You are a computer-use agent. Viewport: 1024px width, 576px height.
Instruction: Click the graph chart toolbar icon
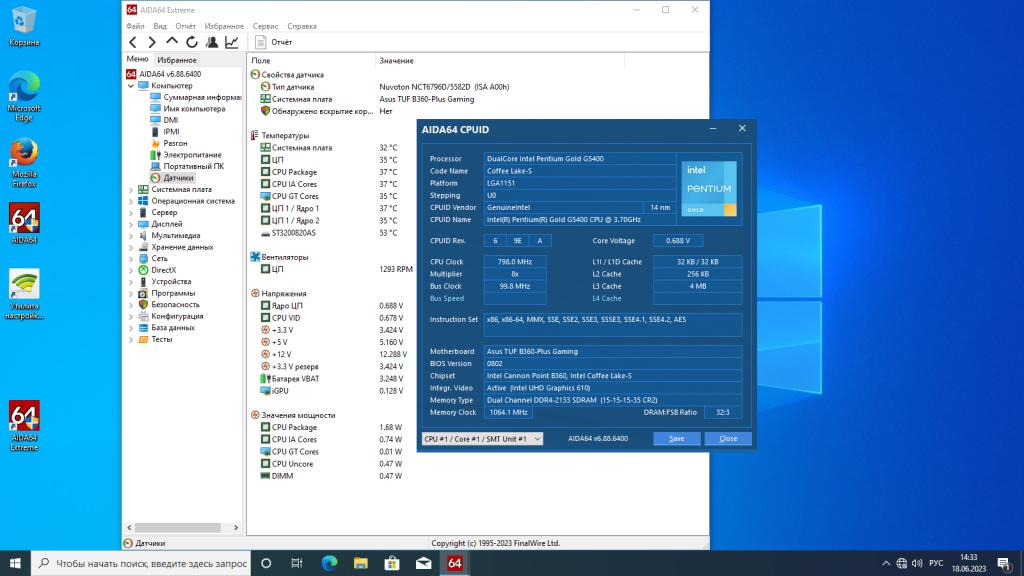(x=232, y=42)
